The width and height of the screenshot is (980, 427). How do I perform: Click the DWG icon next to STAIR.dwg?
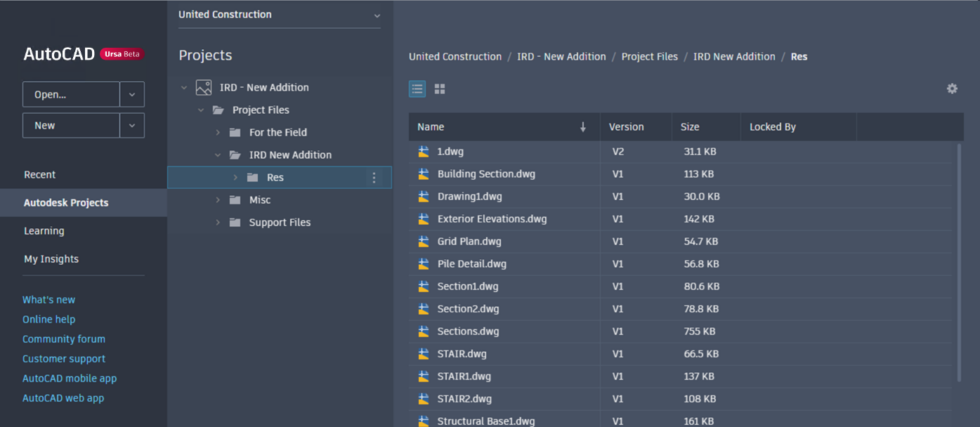tap(424, 354)
